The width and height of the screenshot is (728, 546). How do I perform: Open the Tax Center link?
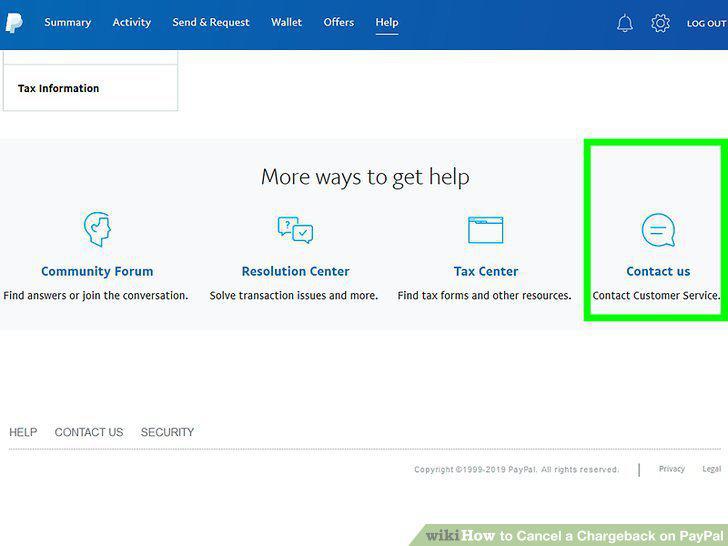(486, 271)
